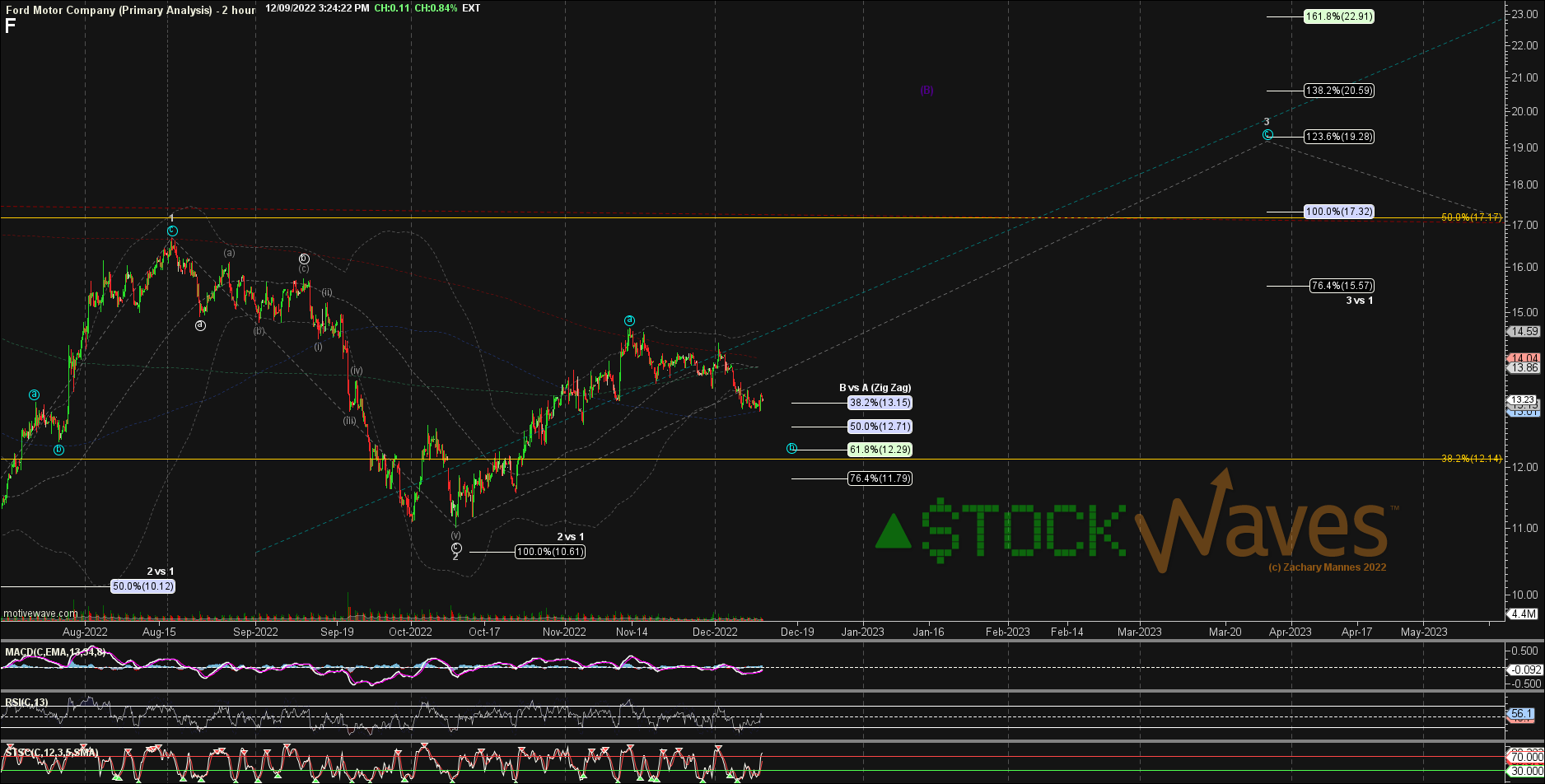The width and height of the screenshot is (1545, 784).
Task: Select the 76.4%(11.79) retracement label
Action: pos(880,478)
